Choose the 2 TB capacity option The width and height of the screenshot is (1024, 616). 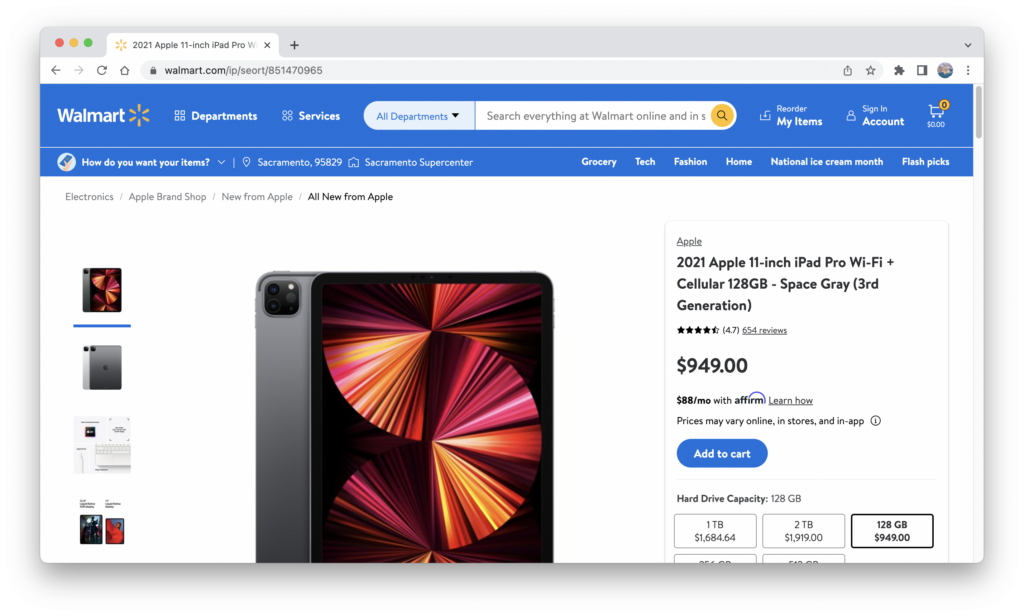pos(803,531)
